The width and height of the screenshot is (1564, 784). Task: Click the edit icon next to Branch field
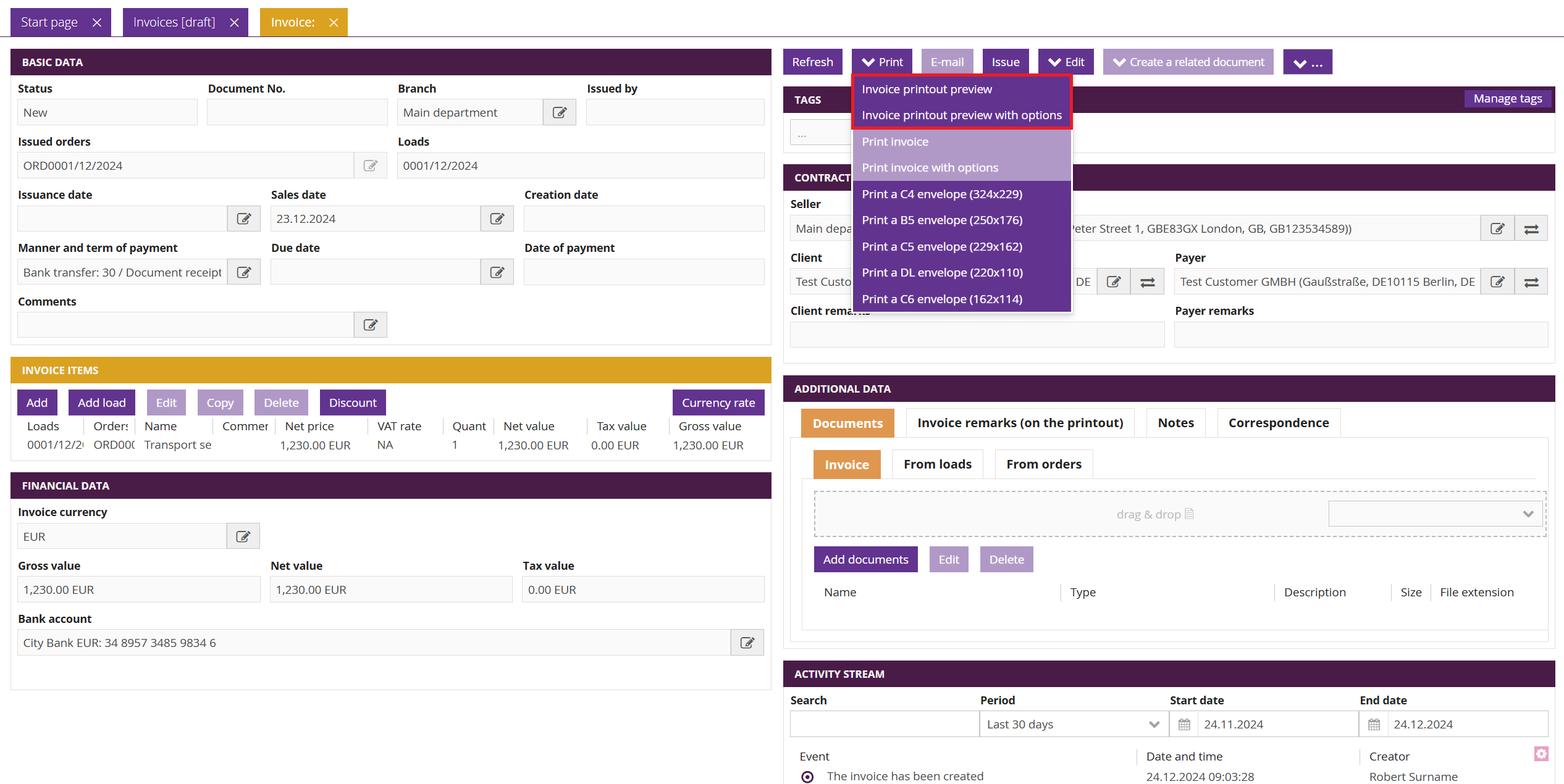coord(559,112)
